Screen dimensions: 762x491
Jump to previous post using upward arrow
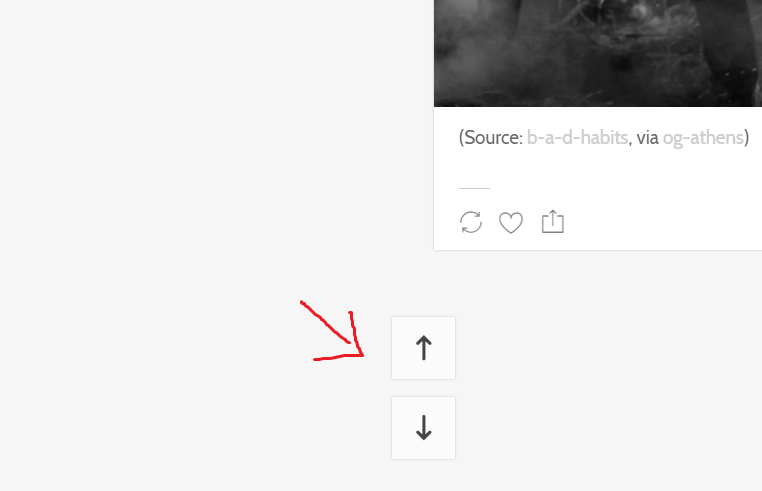[423, 348]
